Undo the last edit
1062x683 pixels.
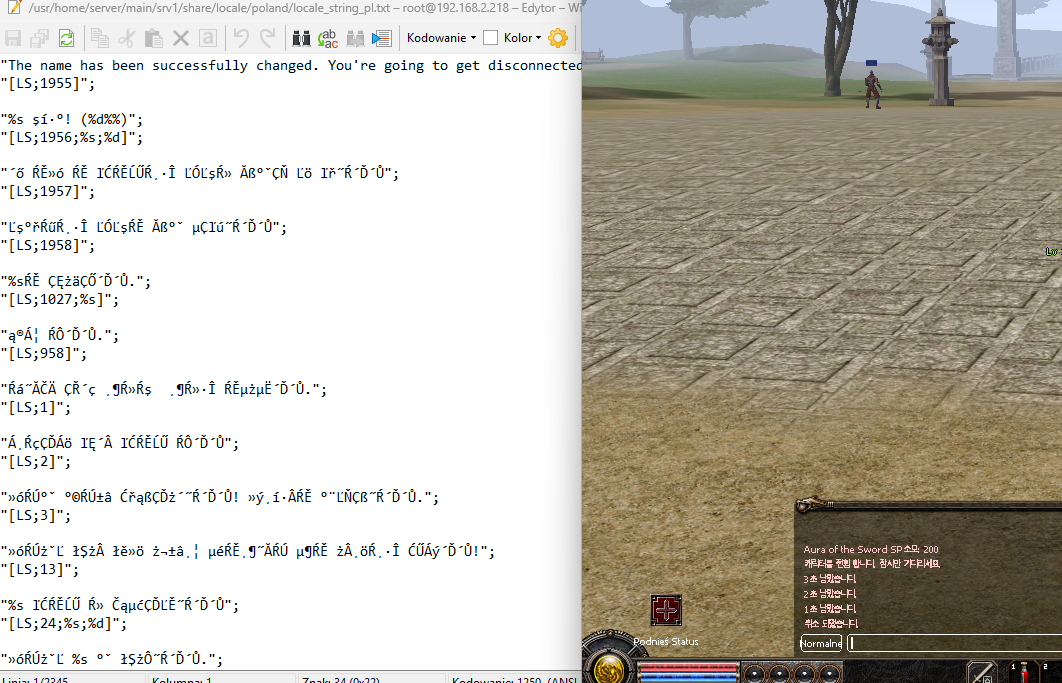click(x=240, y=37)
